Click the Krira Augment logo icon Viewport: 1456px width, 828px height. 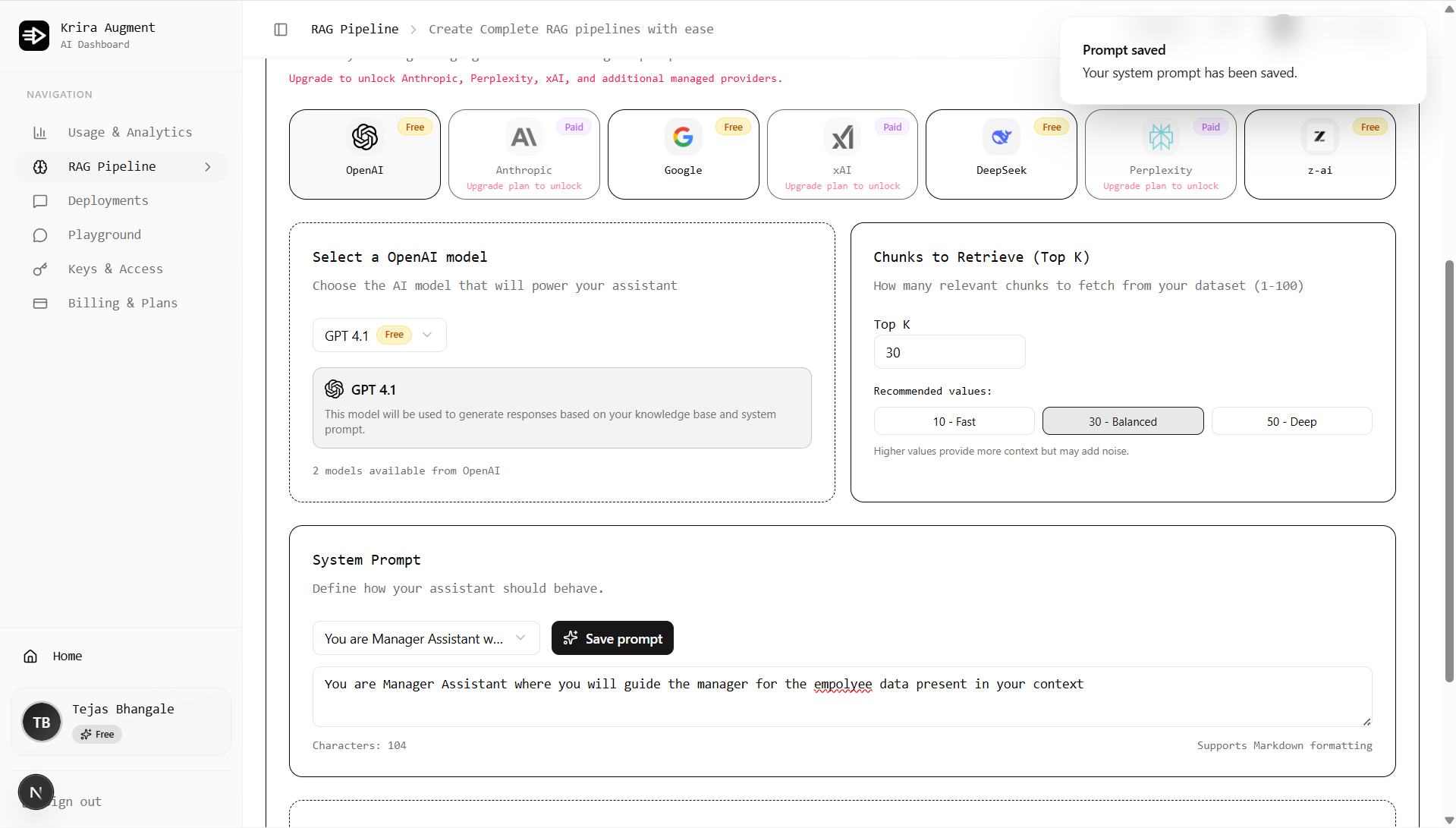(34, 36)
